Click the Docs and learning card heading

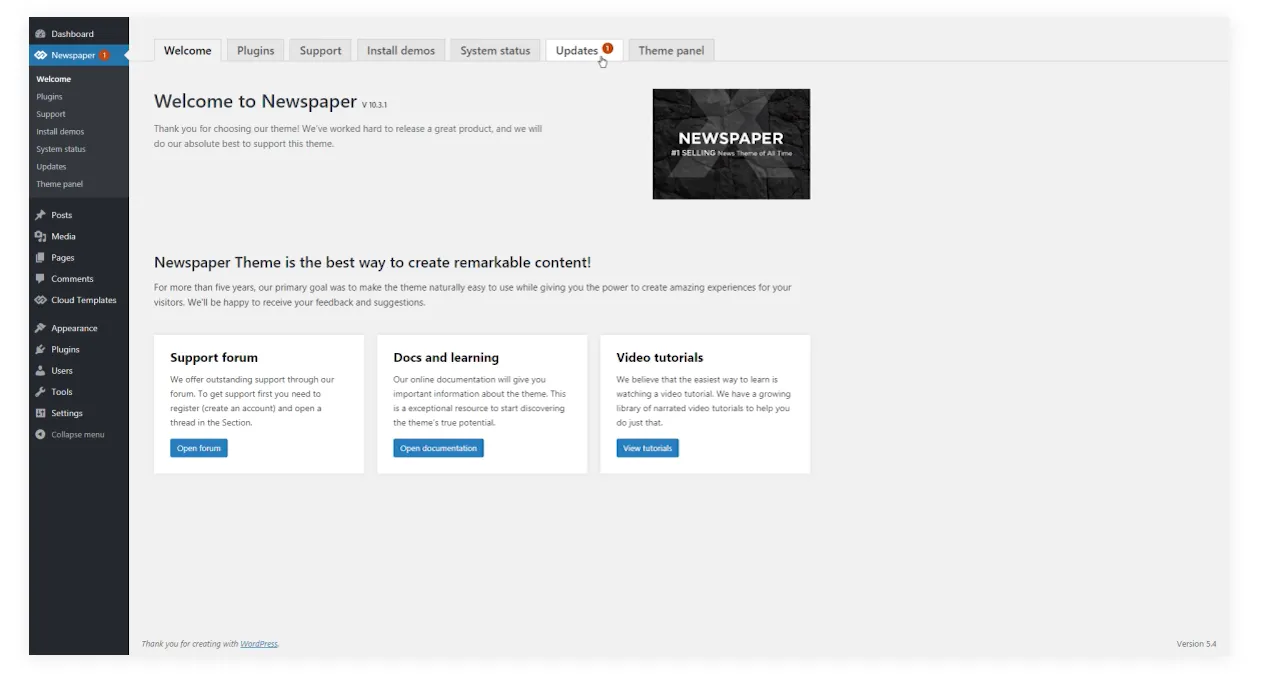point(446,357)
